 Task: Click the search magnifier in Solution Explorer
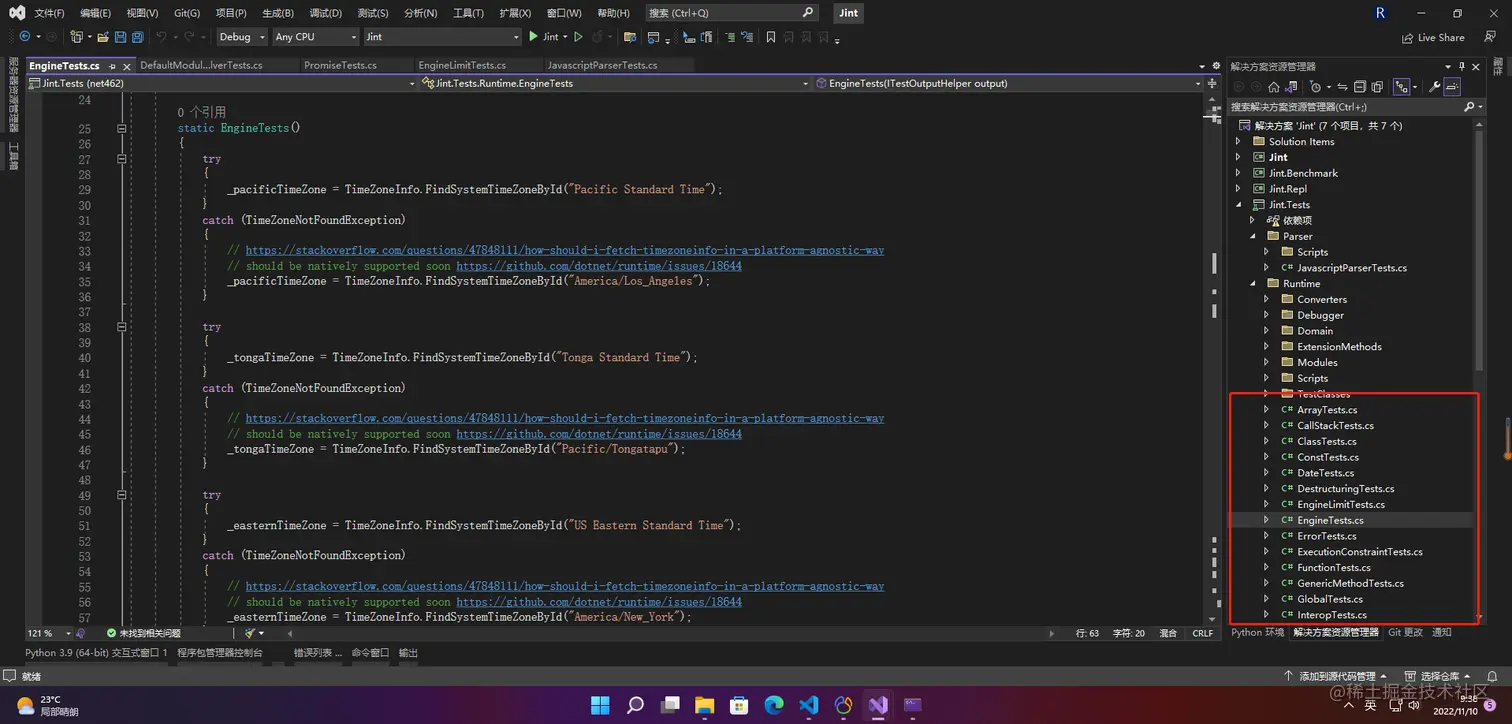(x=1469, y=106)
